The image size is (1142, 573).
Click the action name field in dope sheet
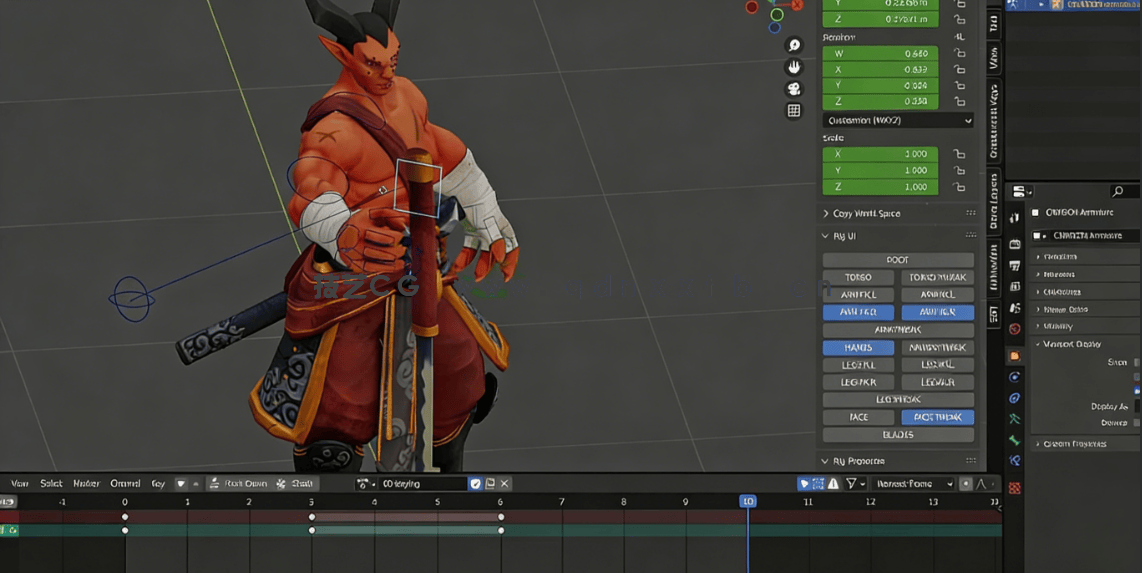point(422,483)
